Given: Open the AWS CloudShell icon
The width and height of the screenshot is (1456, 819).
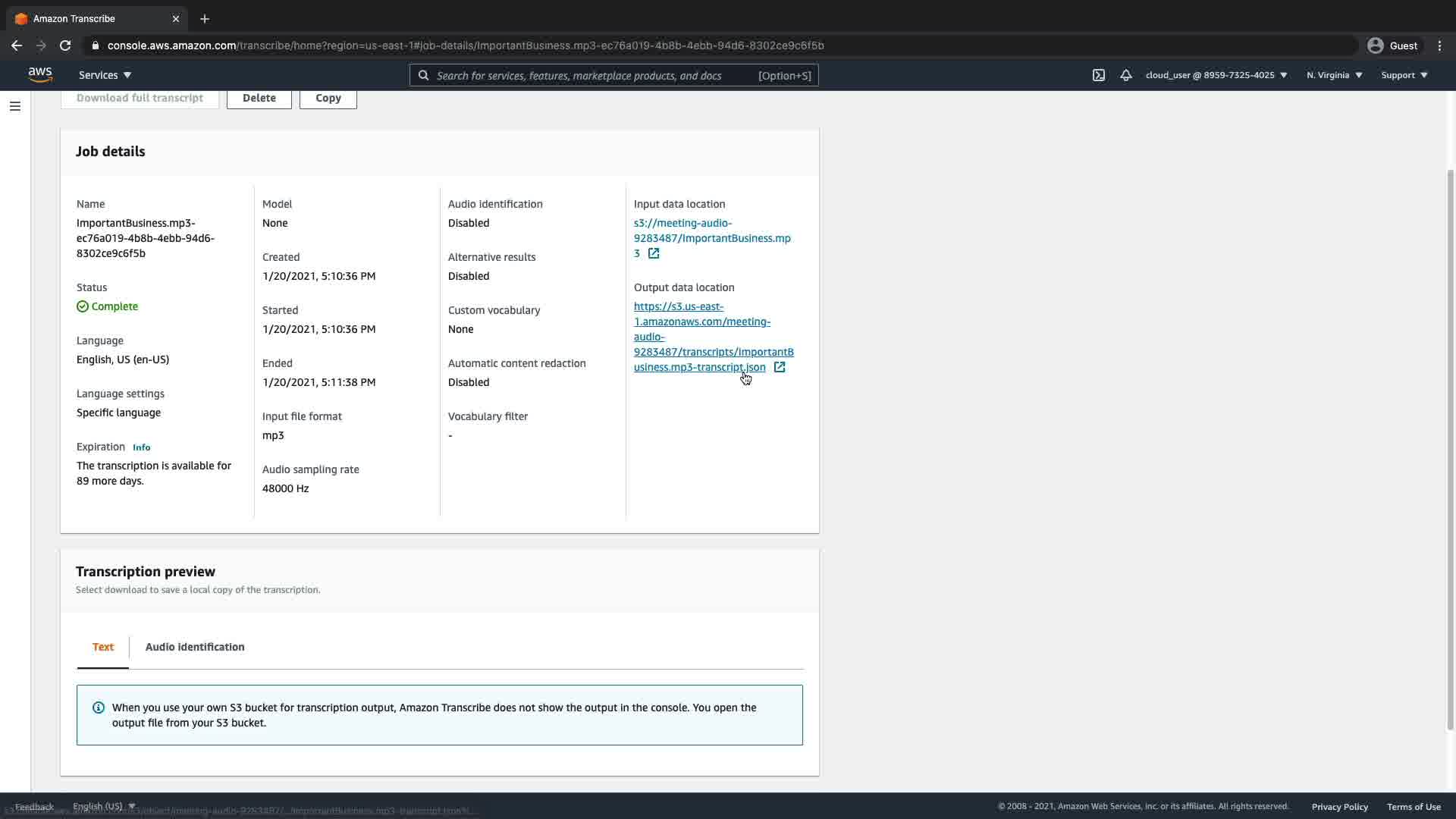Looking at the screenshot, I should (1098, 75).
